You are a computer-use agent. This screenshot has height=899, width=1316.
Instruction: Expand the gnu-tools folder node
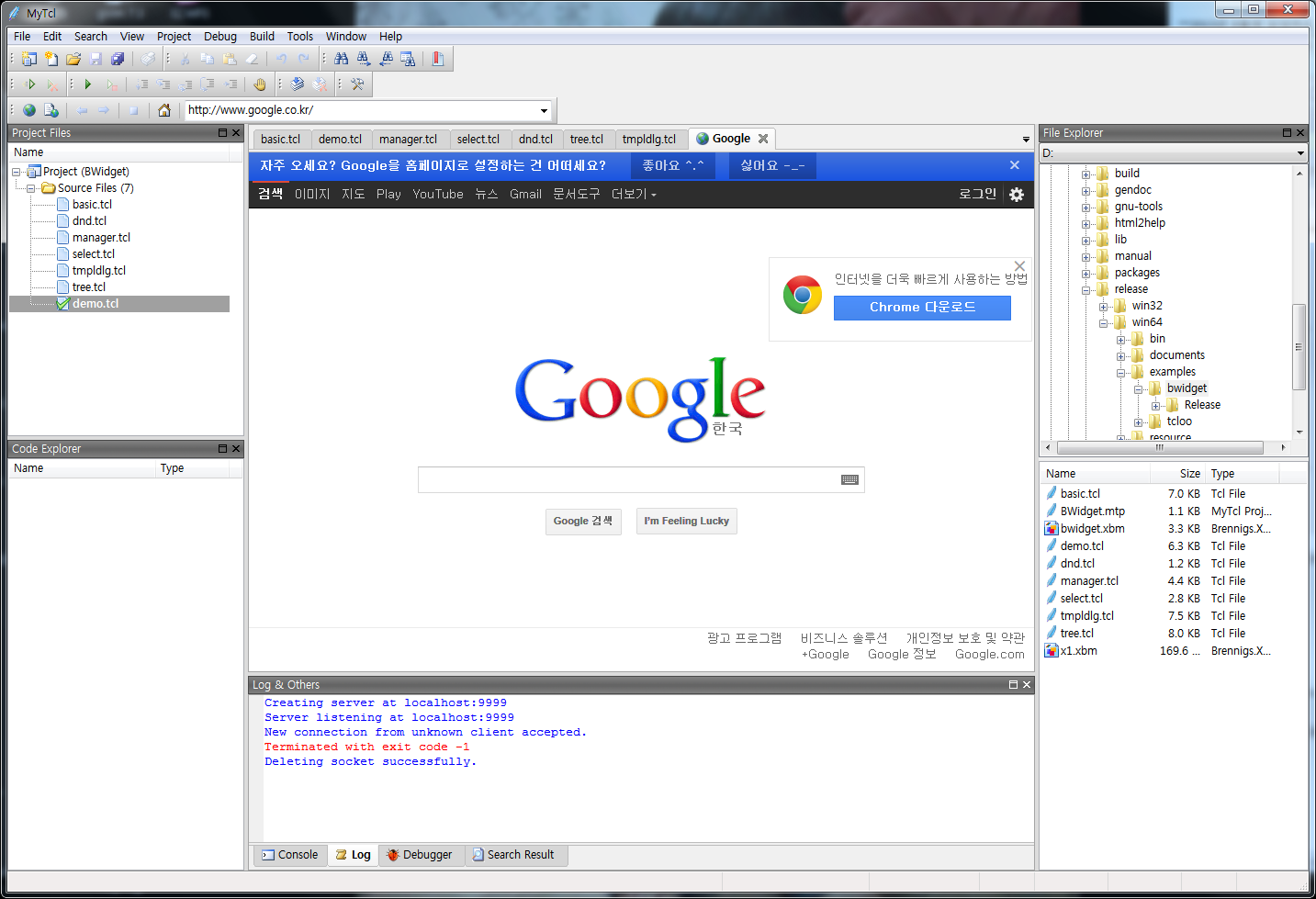pyautogui.click(x=1086, y=207)
